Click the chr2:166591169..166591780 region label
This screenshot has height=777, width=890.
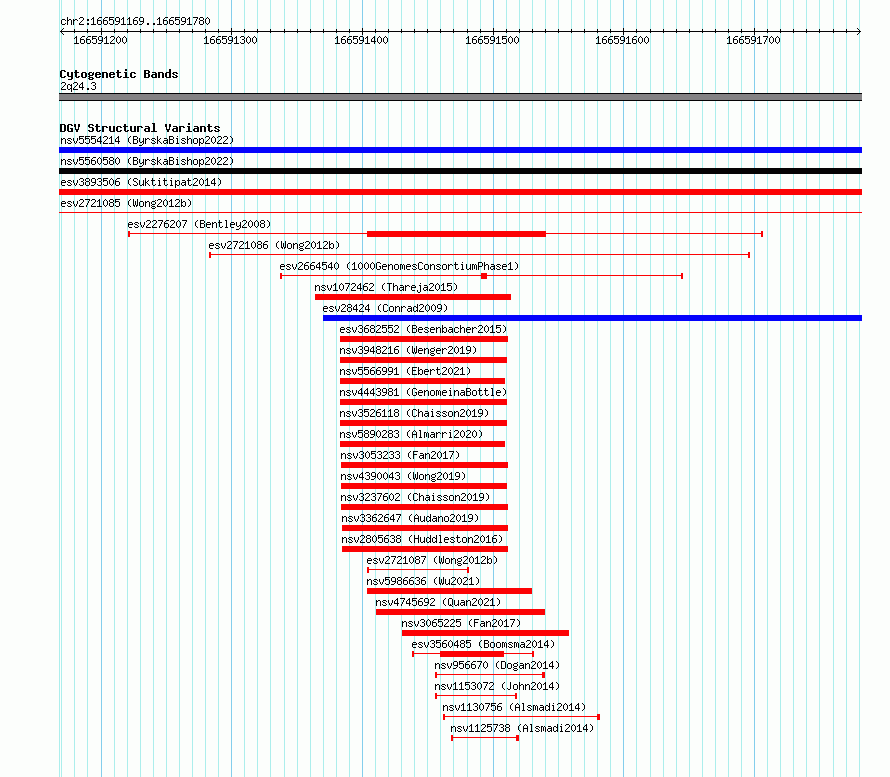tap(135, 21)
